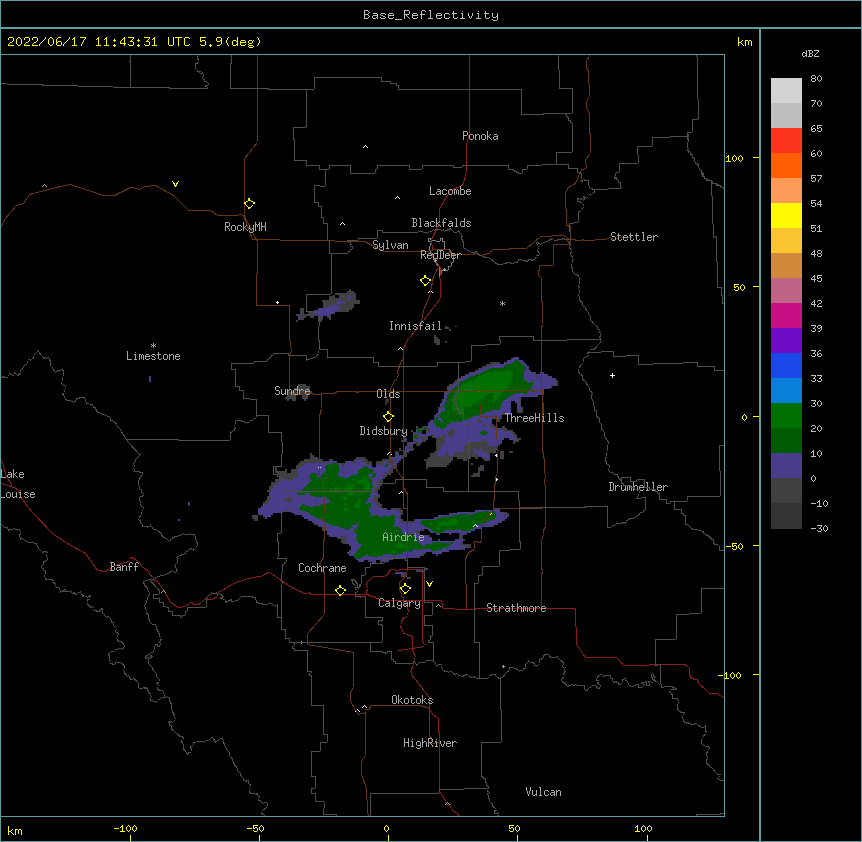Click the yellow diamond marker below Cochrane
Viewport: 862px width, 842px height.
[340, 590]
